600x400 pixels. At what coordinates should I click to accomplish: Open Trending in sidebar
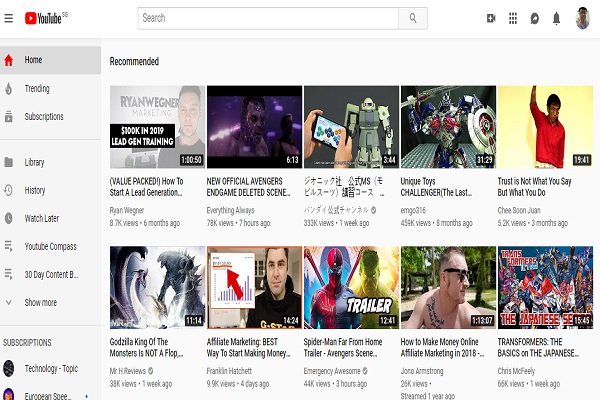51,89
